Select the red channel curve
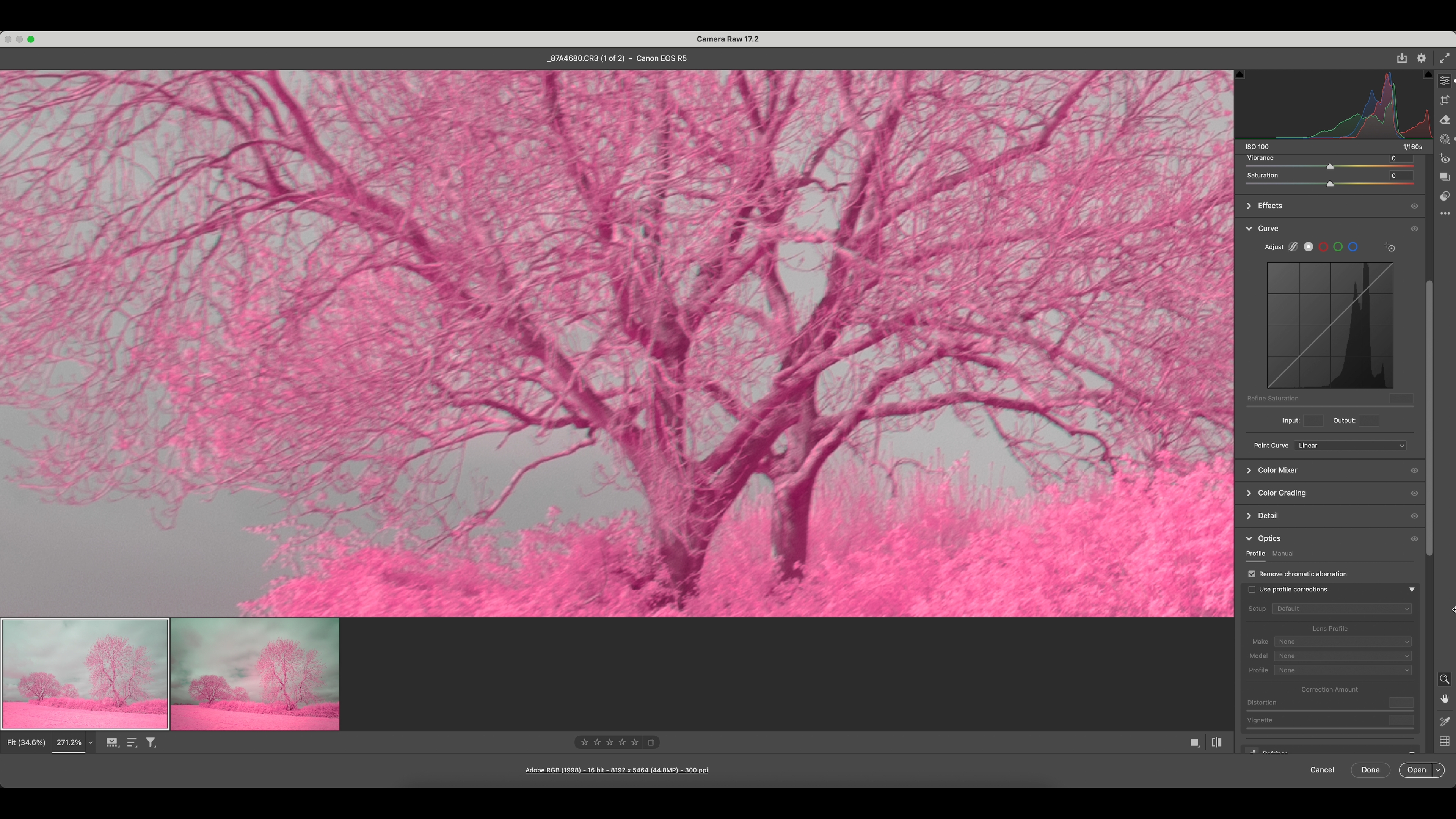Viewport: 1456px width, 819px height. 1323,247
